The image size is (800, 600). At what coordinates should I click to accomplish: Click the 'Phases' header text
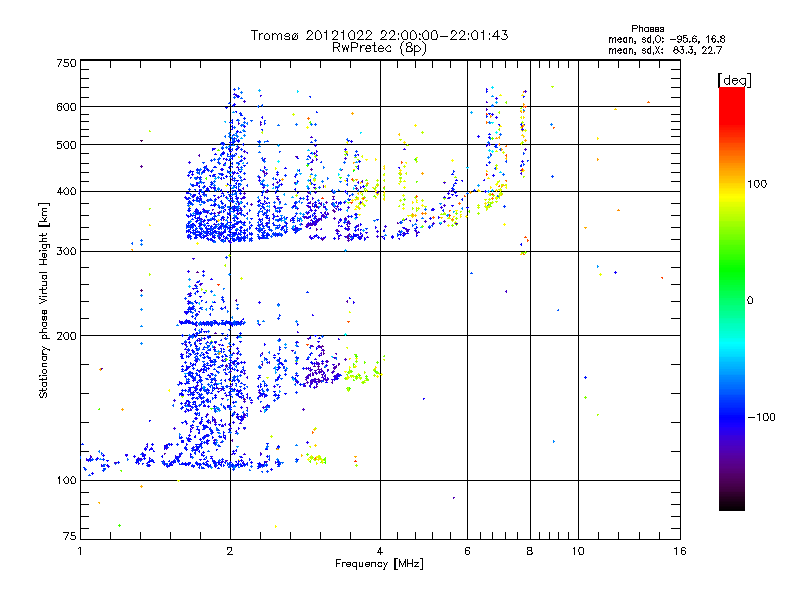coord(647,29)
